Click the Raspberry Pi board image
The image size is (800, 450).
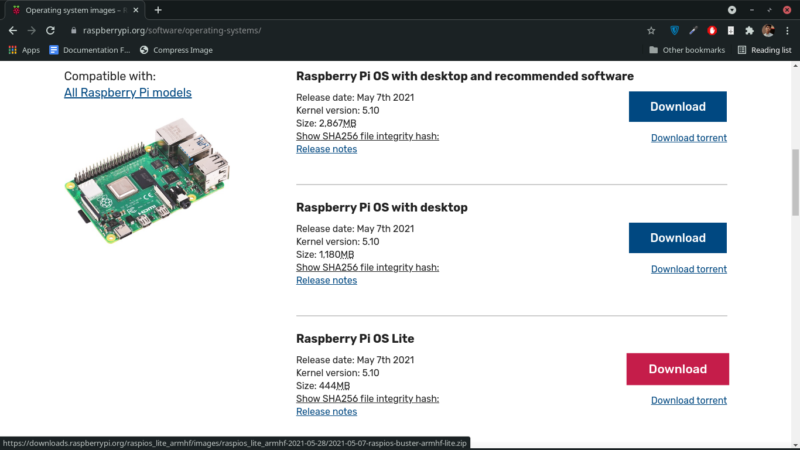(147, 181)
